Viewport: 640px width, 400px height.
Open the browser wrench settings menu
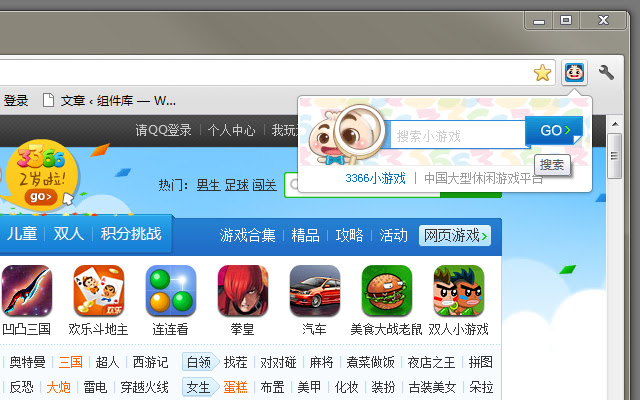click(606, 73)
